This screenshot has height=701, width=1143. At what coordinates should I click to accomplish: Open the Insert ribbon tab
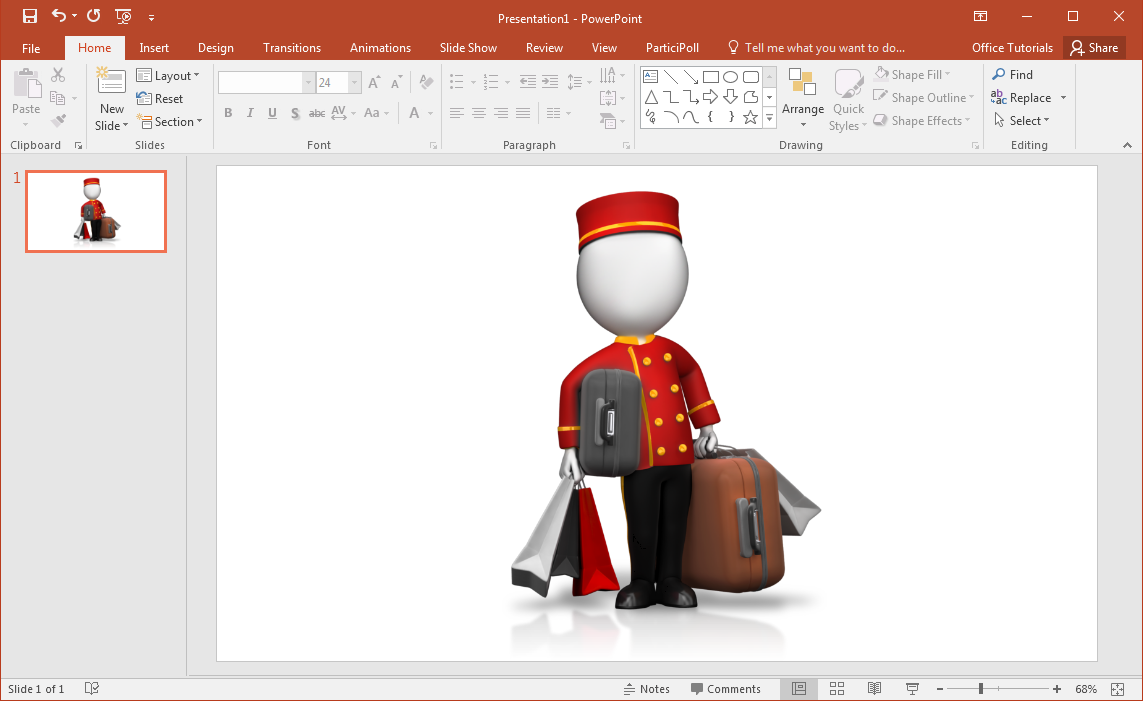click(154, 48)
